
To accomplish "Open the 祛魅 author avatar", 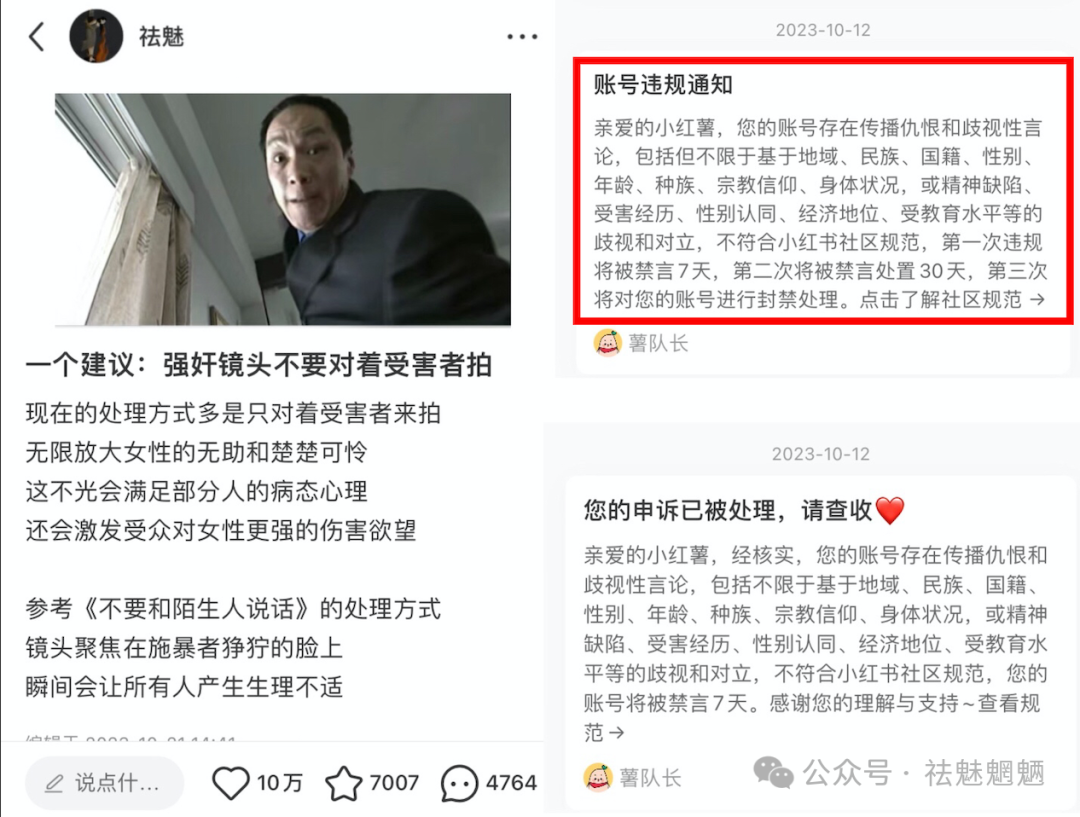I will [96, 36].
